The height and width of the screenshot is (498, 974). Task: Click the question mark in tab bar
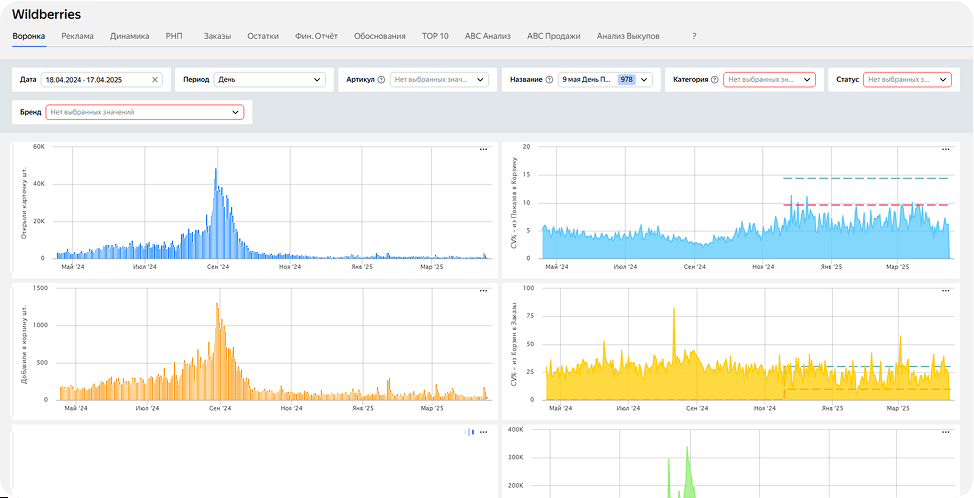click(694, 36)
